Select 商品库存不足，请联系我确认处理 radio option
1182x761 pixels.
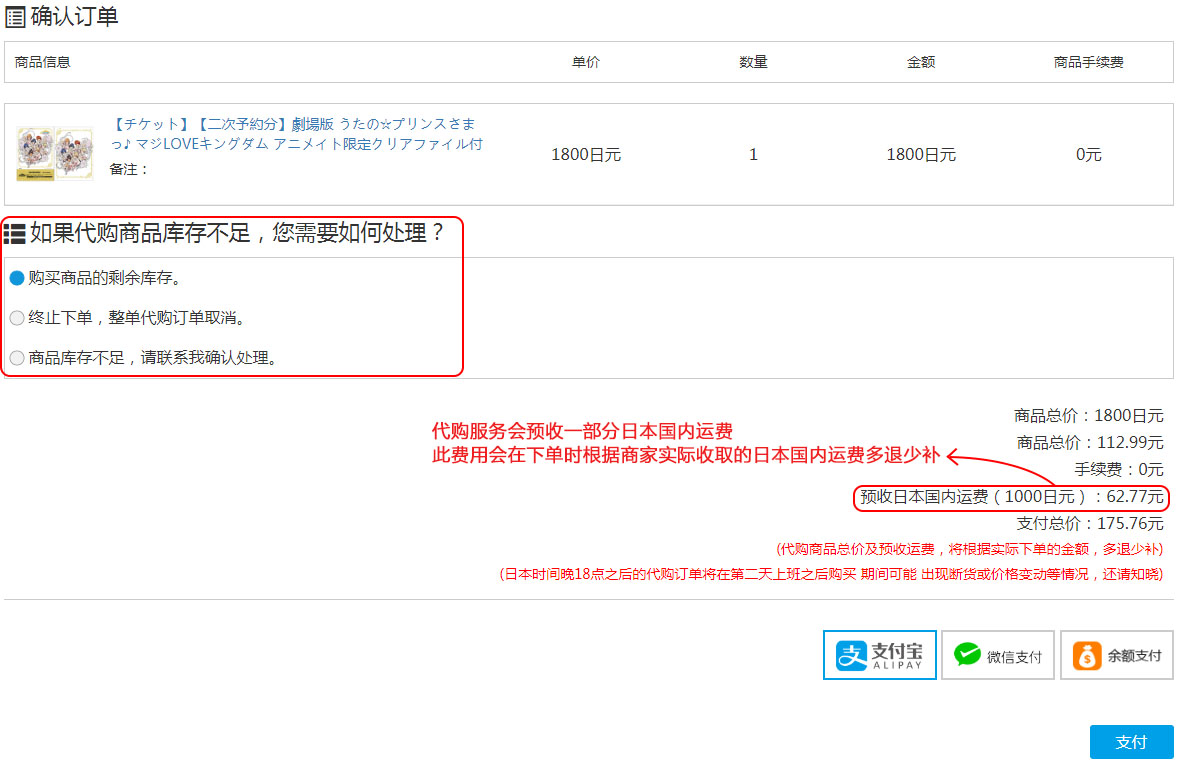(17, 358)
